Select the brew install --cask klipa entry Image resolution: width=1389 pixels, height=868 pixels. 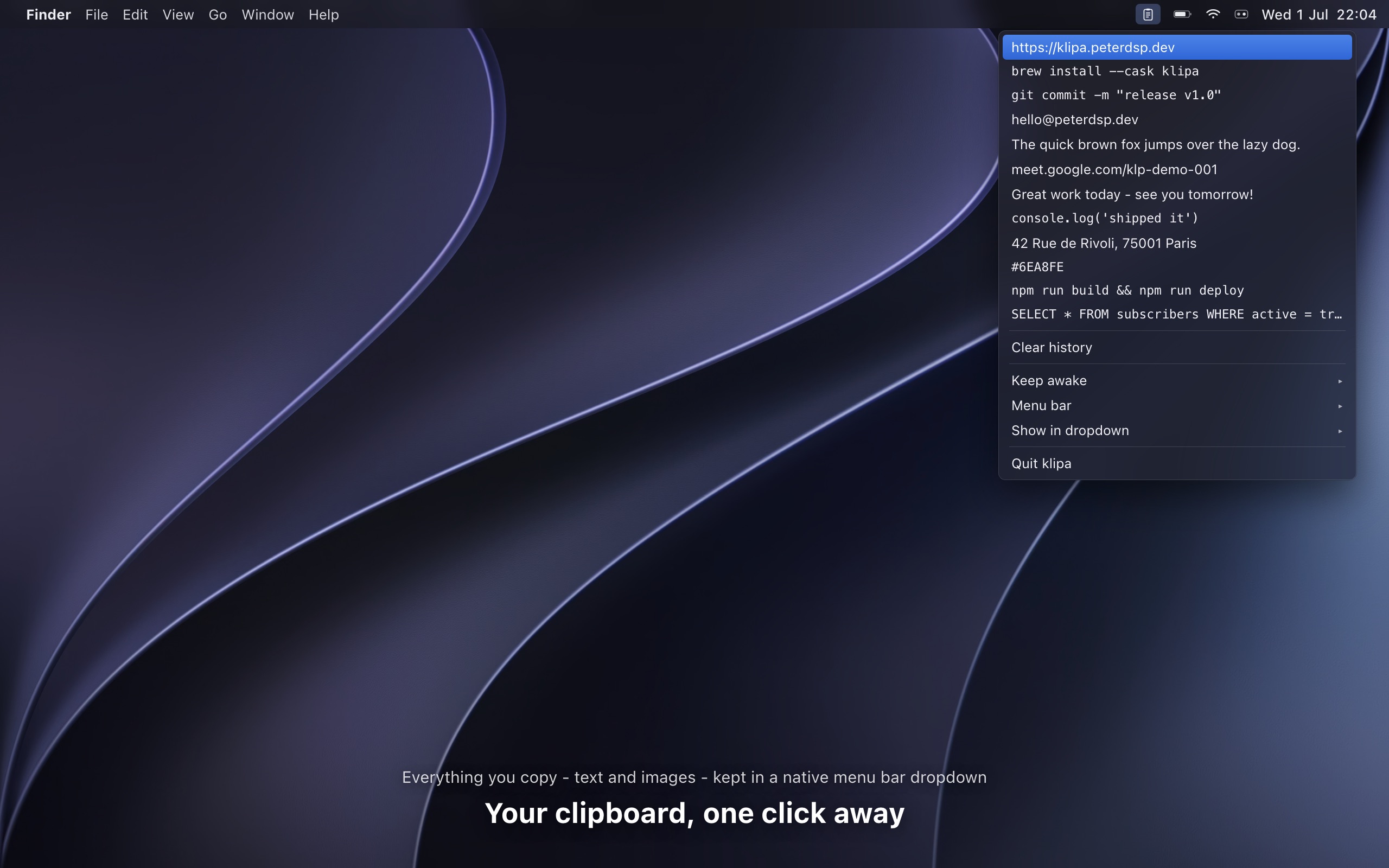[1177, 71]
